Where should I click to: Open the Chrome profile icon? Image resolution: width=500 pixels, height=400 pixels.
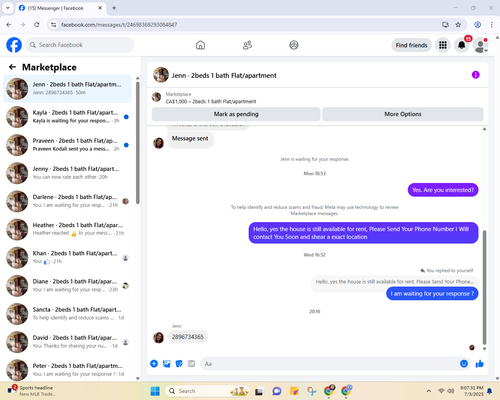coord(477,25)
